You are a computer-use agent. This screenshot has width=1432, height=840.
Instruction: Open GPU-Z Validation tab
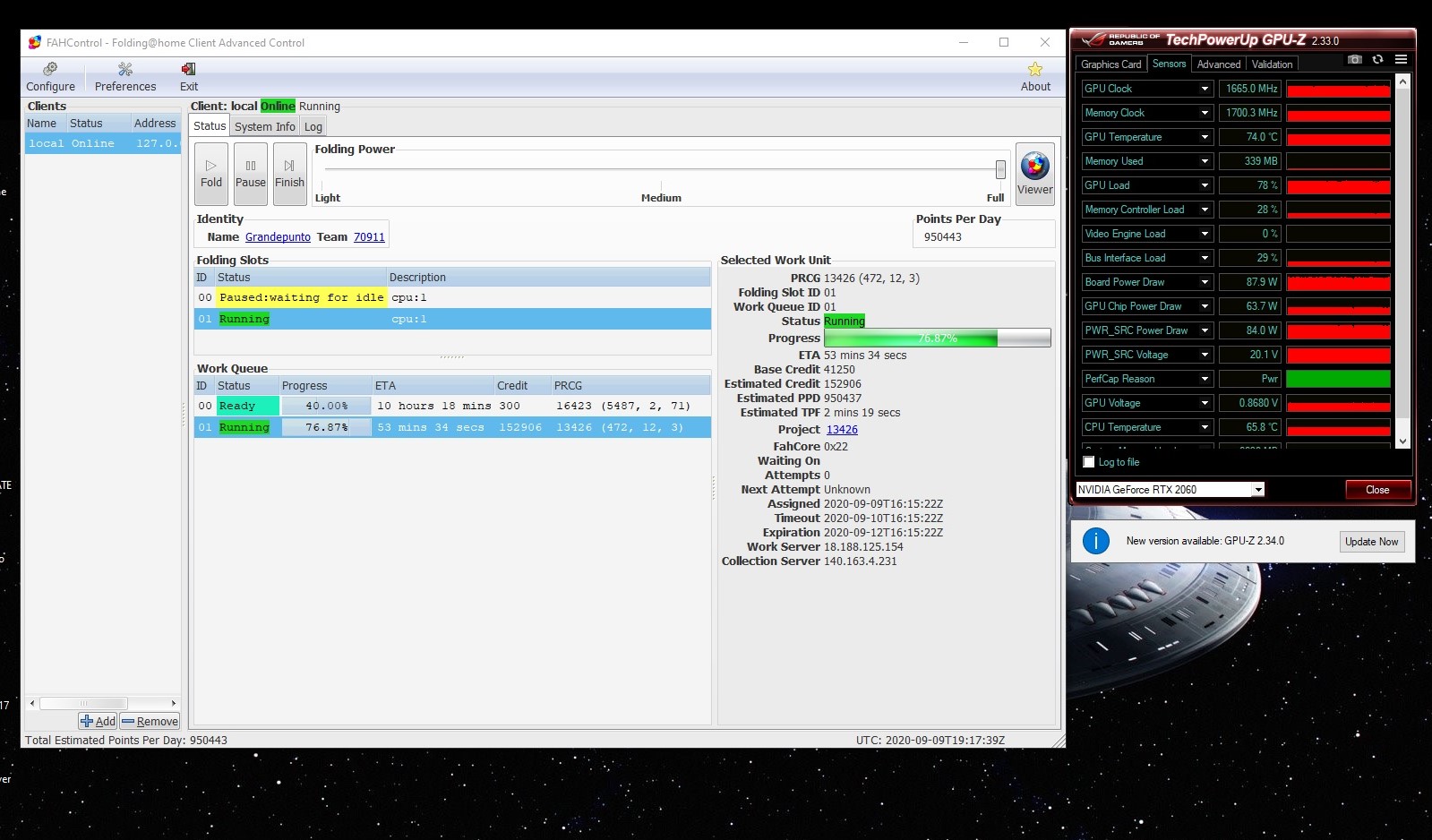(x=1272, y=64)
